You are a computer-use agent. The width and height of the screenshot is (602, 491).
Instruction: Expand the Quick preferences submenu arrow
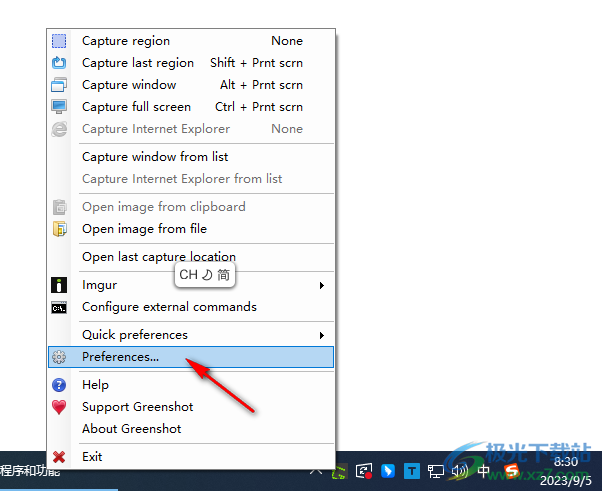click(322, 336)
